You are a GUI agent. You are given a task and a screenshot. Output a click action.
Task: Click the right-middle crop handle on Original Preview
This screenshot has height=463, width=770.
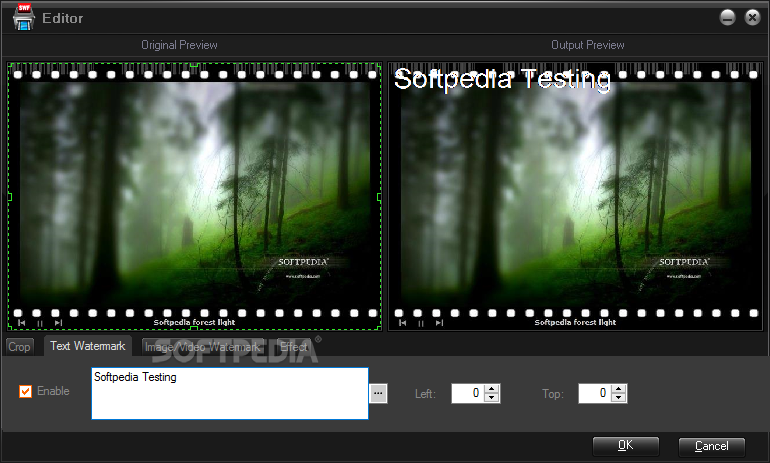tap(379, 197)
